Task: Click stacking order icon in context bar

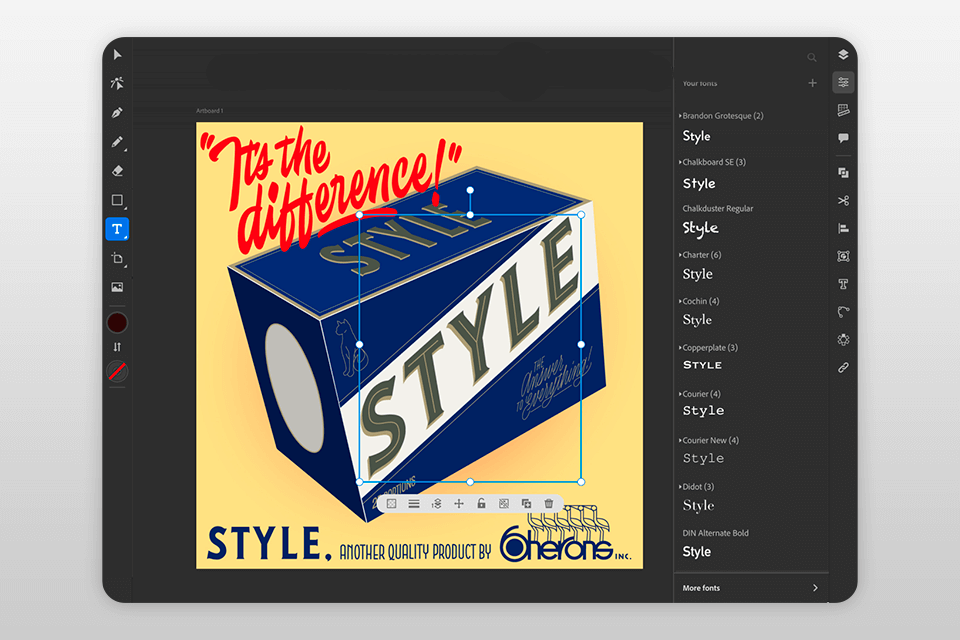Action: coord(437,503)
